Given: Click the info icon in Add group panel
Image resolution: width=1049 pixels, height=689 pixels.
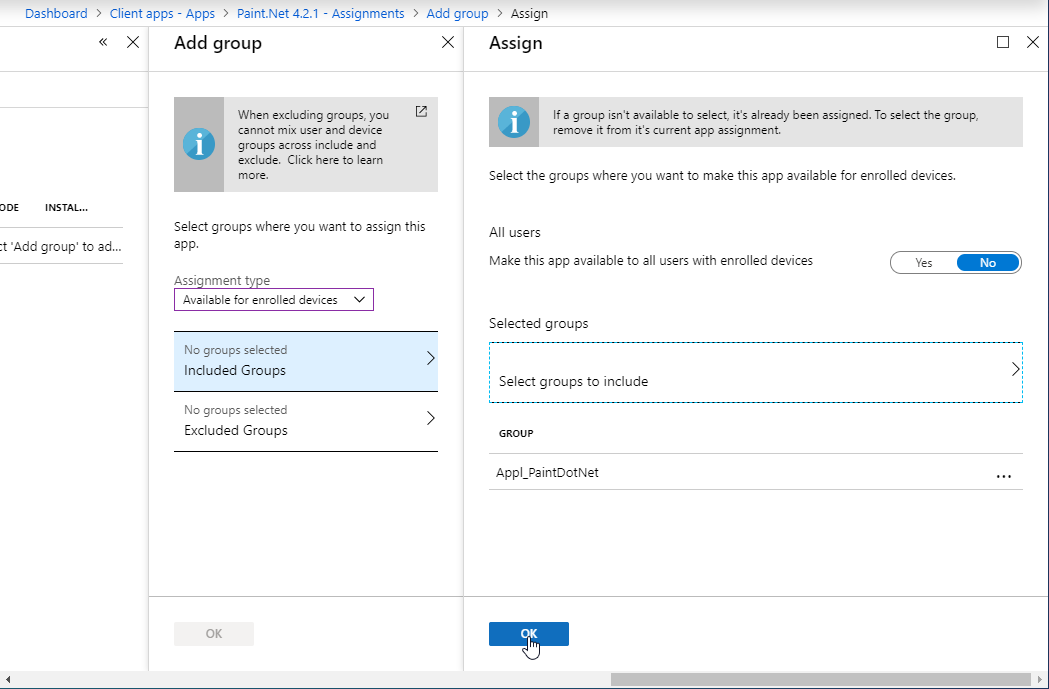Looking at the screenshot, I should tap(199, 144).
